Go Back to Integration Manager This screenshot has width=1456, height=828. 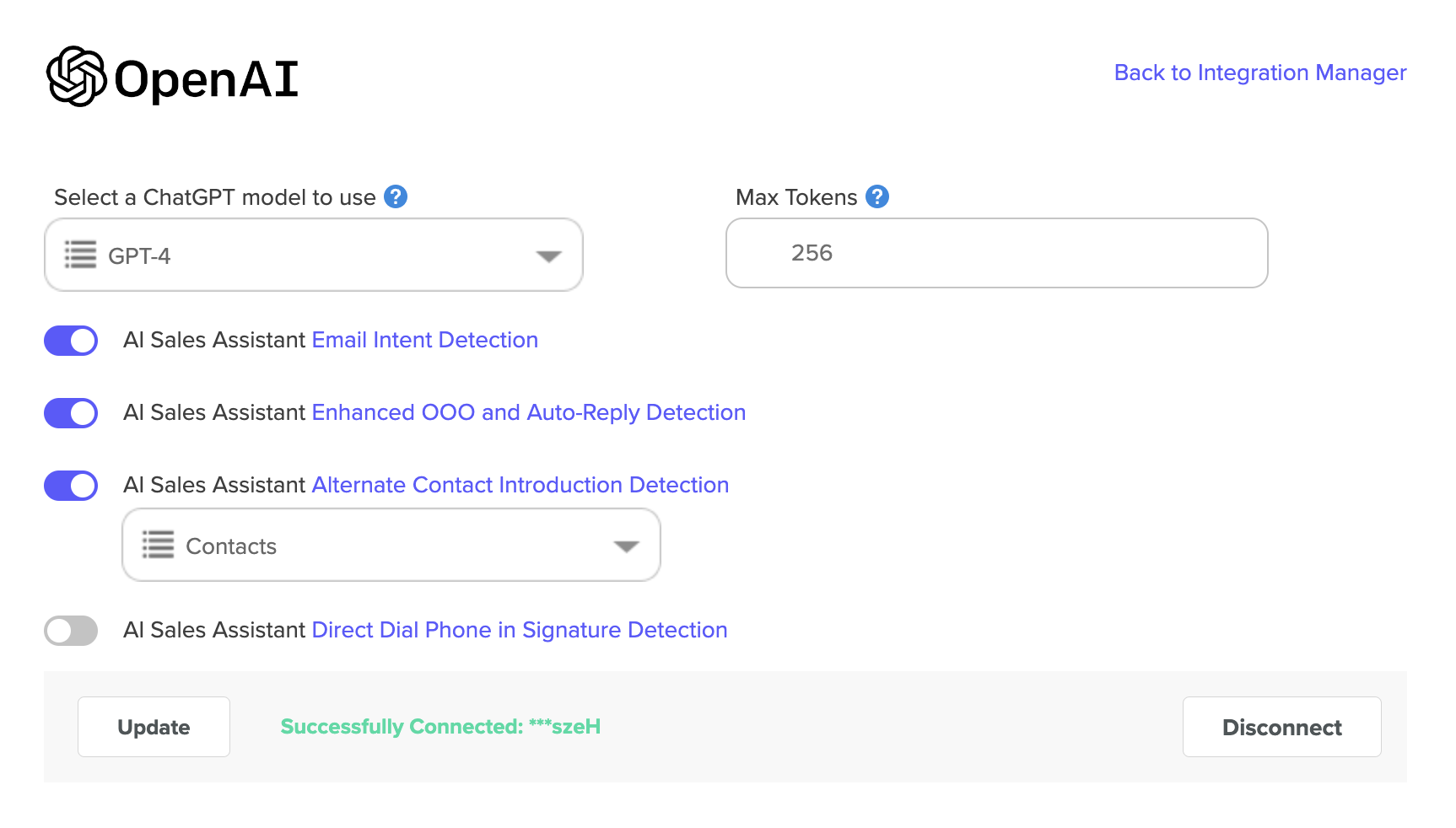pos(1259,73)
